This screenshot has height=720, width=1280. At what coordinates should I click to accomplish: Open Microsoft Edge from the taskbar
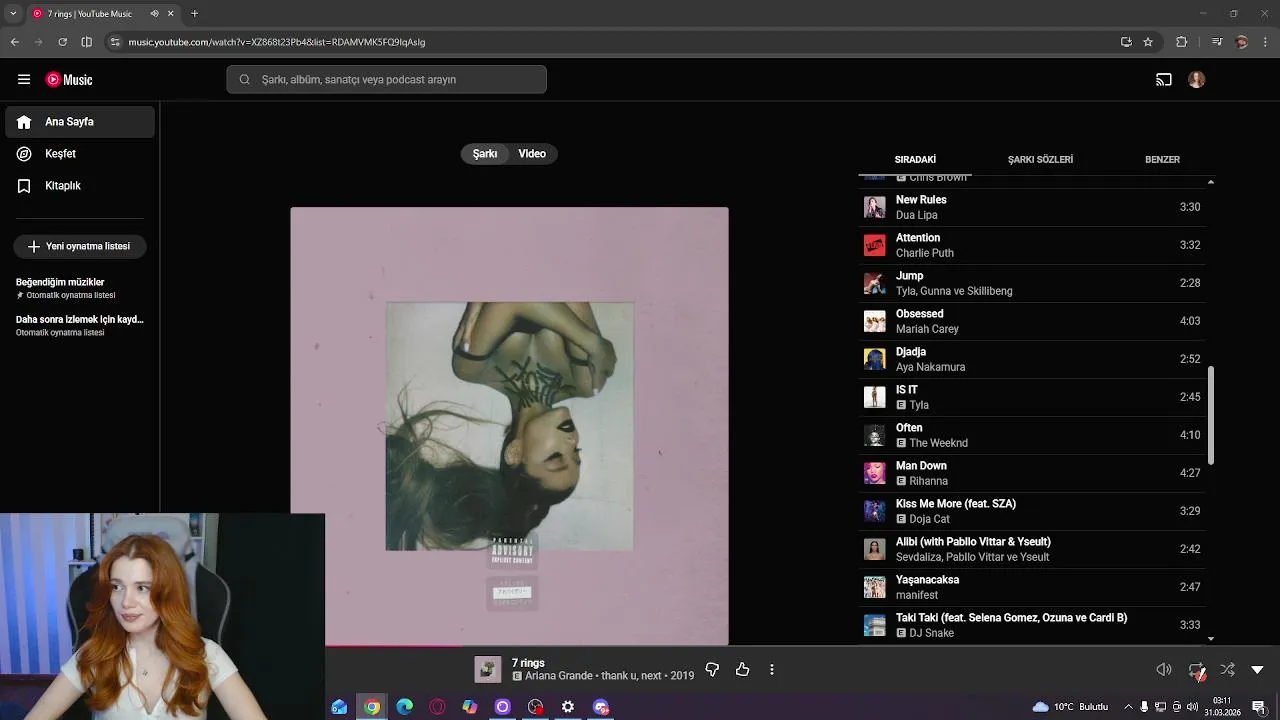coord(404,707)
